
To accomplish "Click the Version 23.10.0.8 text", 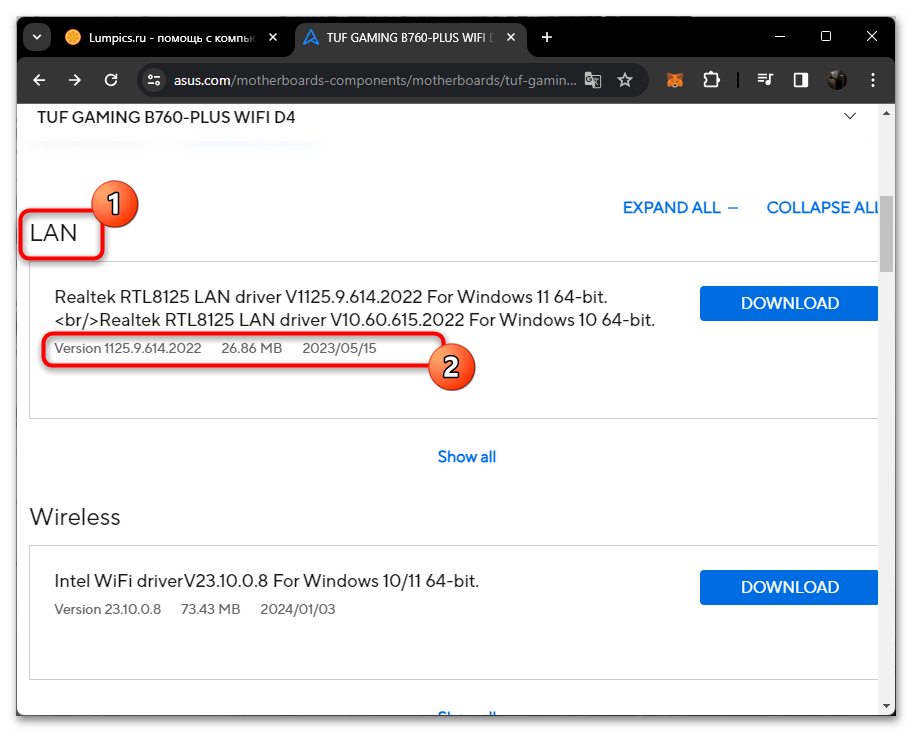I will pyautogui.click(x=108, y=609).
